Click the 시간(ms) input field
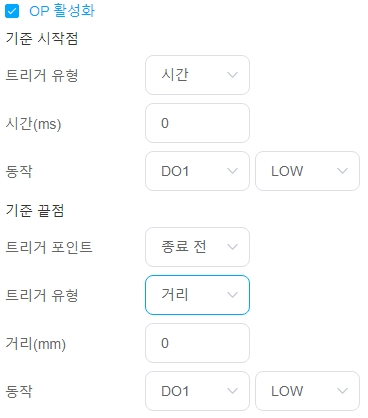Image resolution: width=368 pixels, height=418 pixels. click(x=197, y=123)
